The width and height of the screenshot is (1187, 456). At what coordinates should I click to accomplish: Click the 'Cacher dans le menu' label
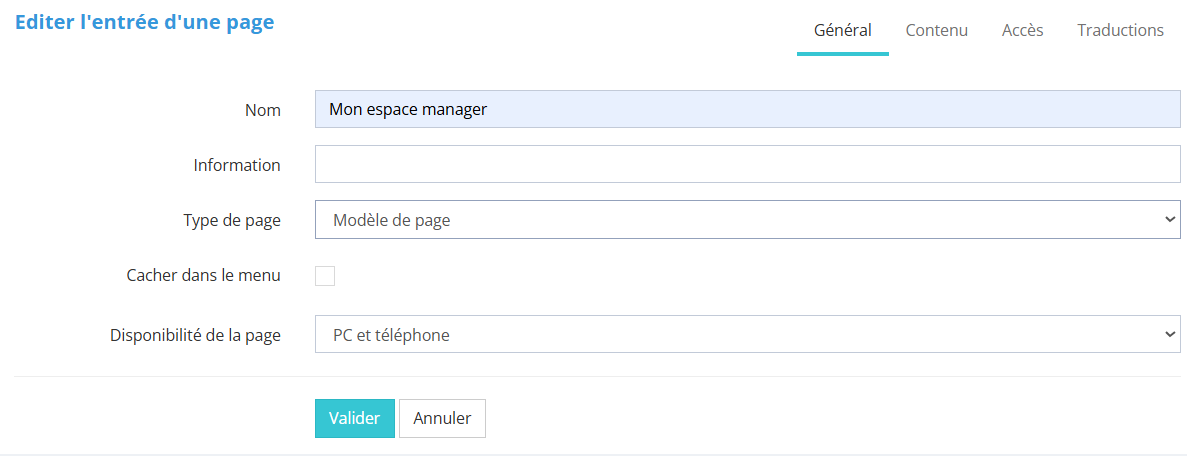(203, 276)
